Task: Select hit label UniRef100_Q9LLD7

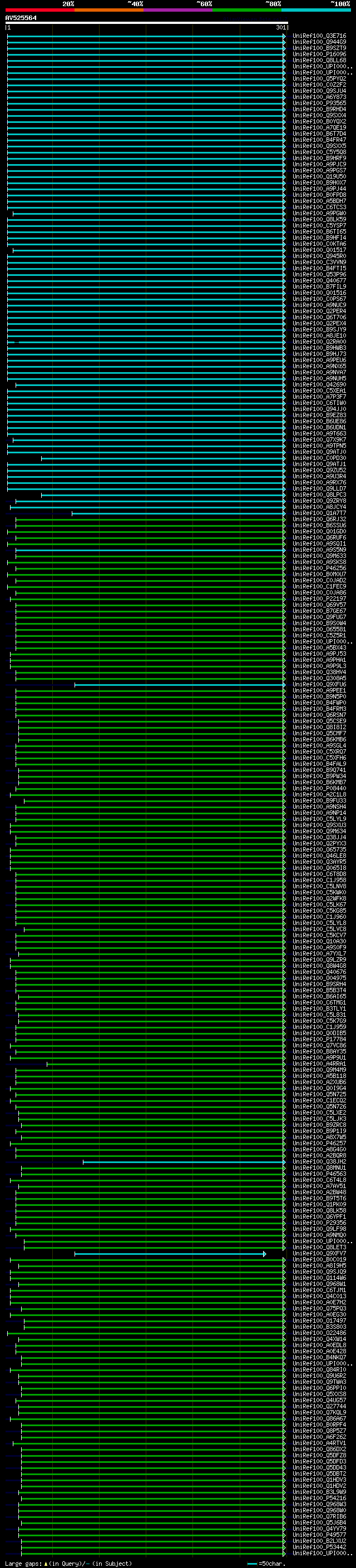Action: point(319,488)
